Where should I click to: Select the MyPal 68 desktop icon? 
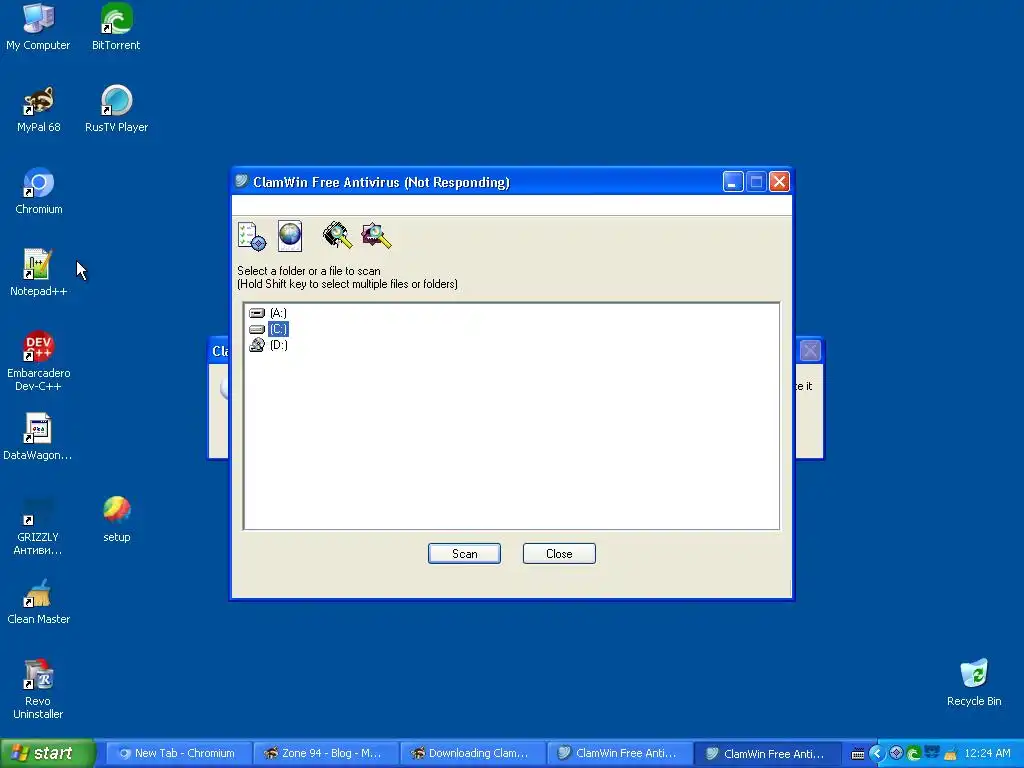(x=39, y=109)
